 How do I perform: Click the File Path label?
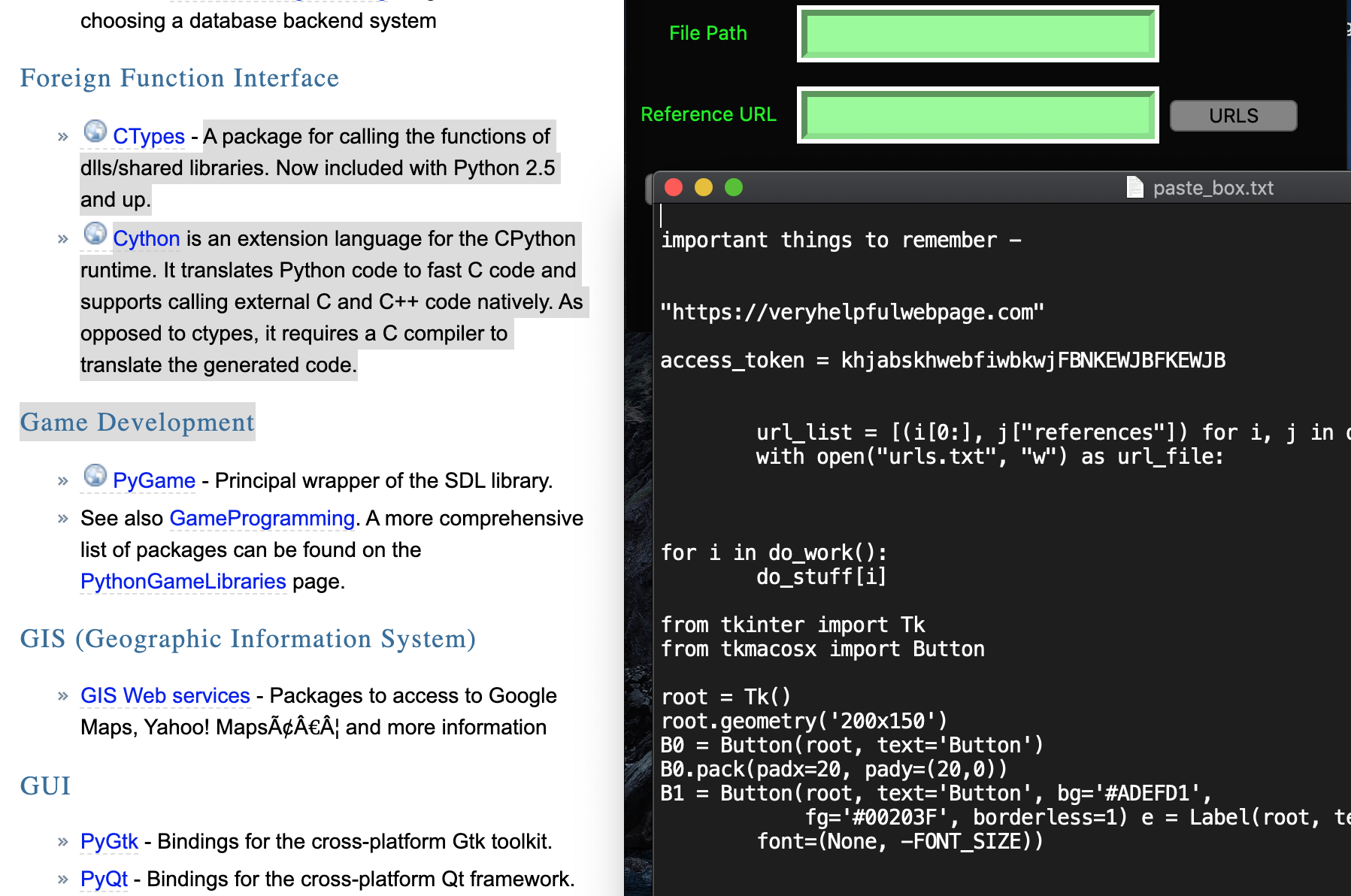point(708,33)
